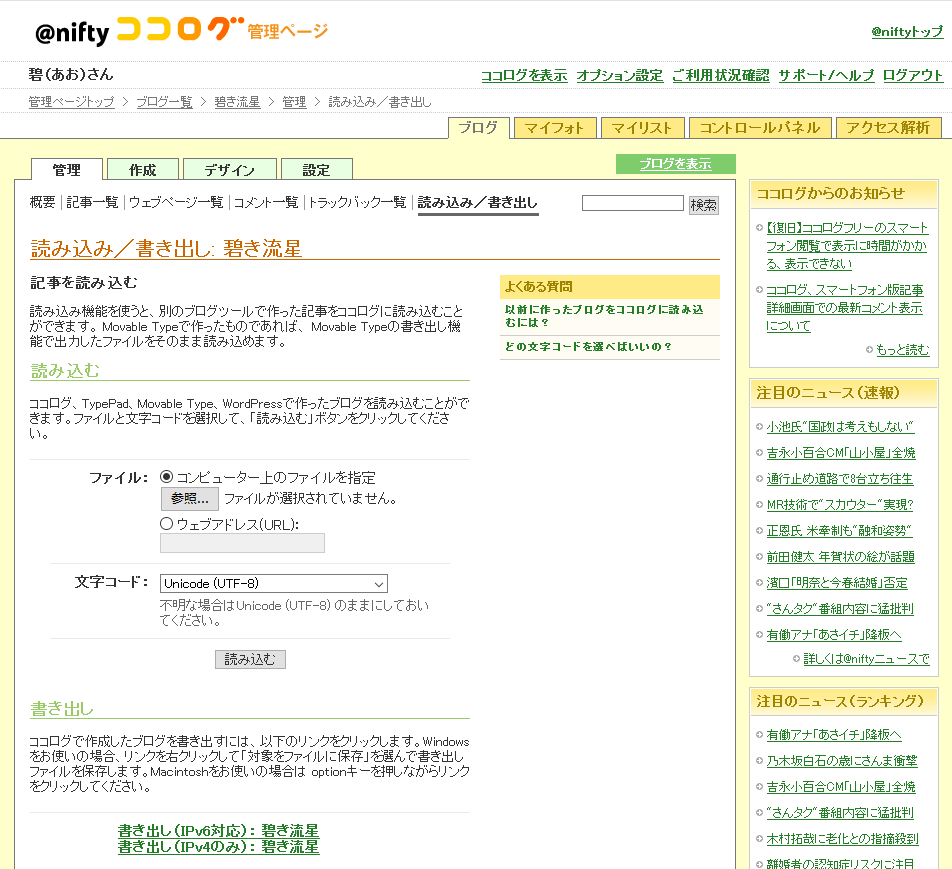Open FAQ about importing previous blog
The width and height of the screenshot is (952, 869).
pos(604,316)
